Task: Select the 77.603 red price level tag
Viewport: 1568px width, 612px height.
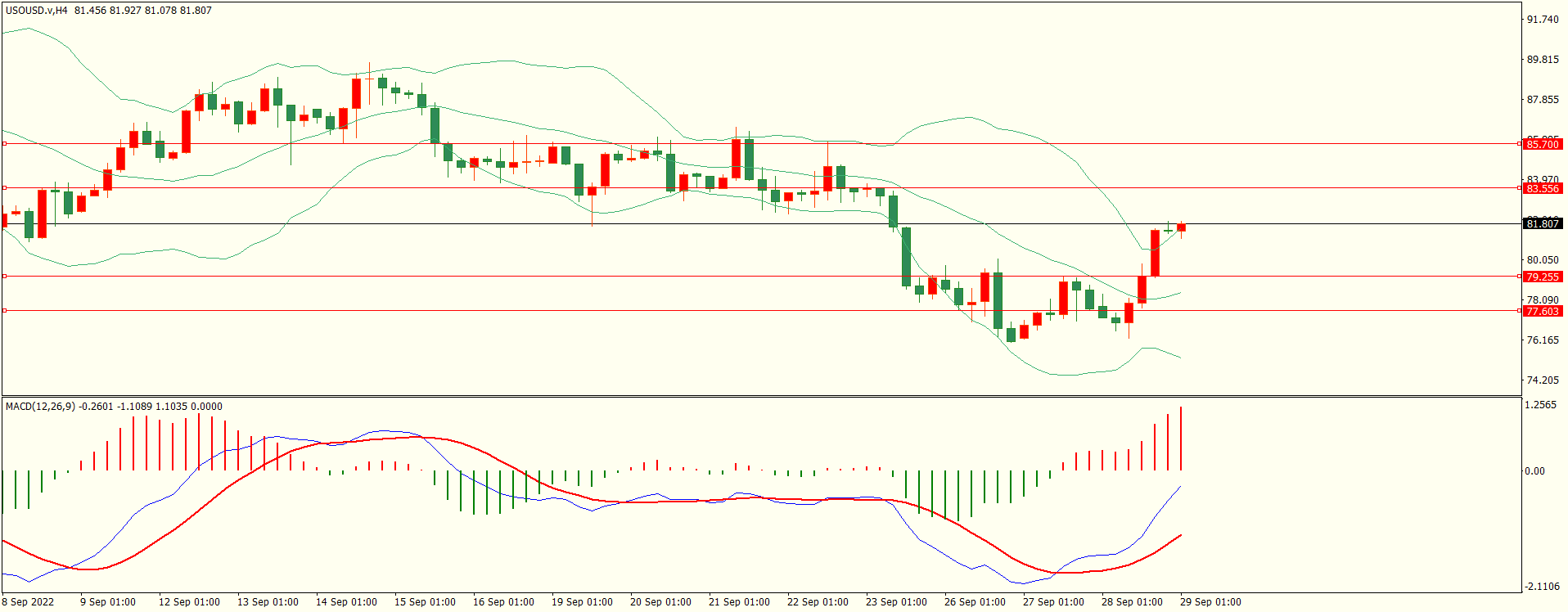Action: (x=1542, y=311)
